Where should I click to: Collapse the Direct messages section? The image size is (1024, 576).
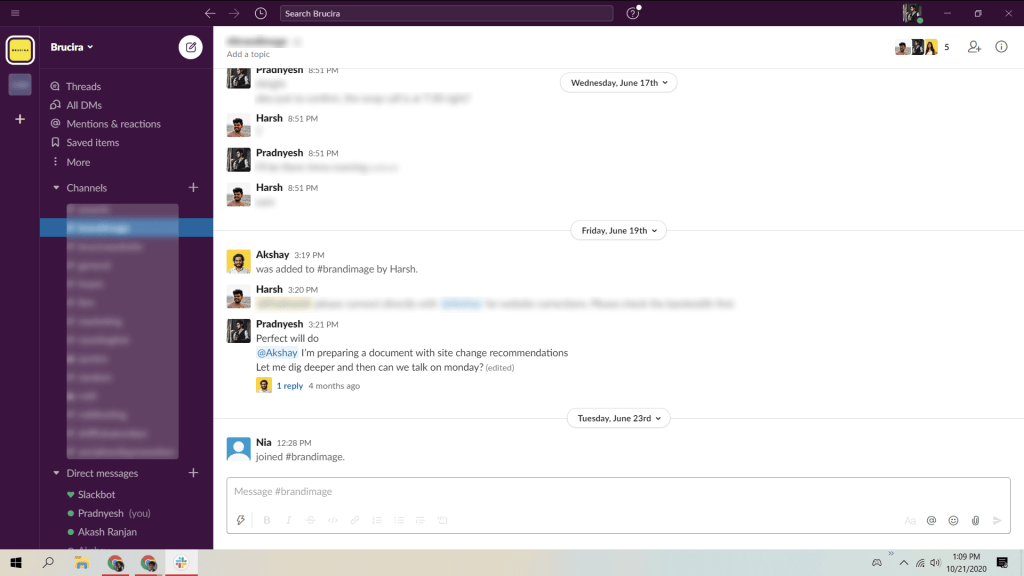click(x=56, y=473)
